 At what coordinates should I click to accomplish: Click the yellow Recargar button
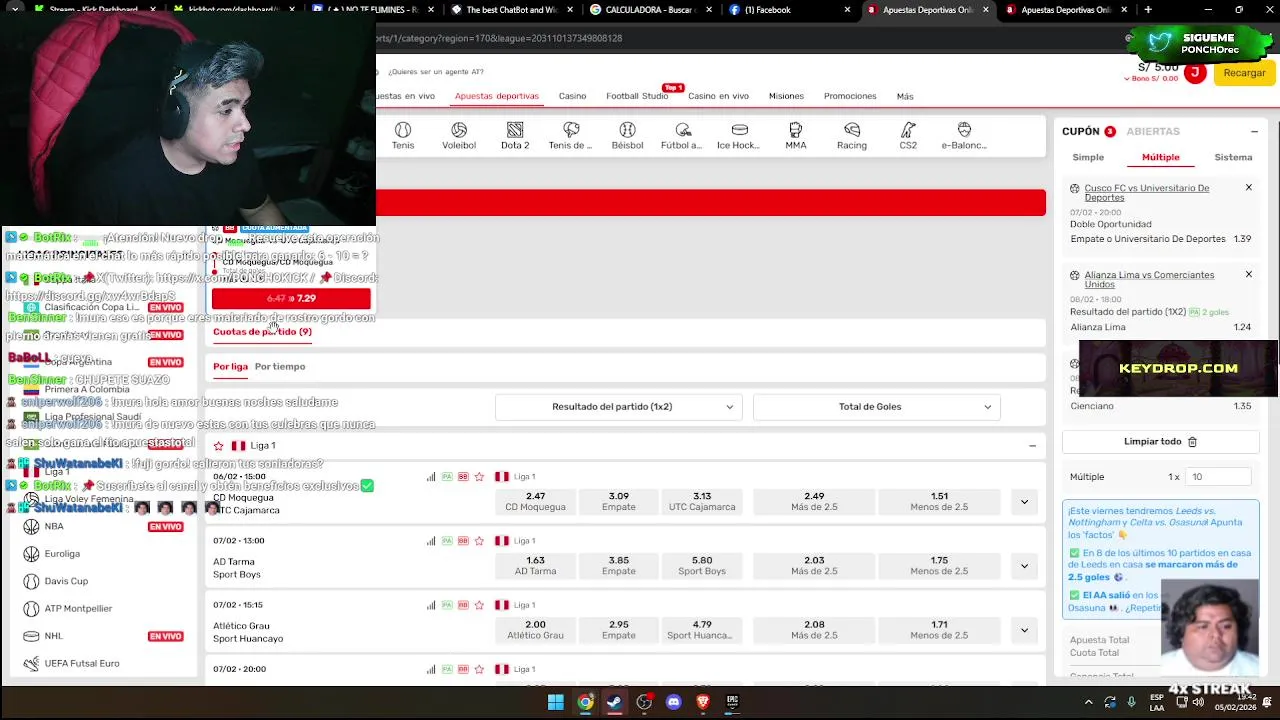(1244, 73)
